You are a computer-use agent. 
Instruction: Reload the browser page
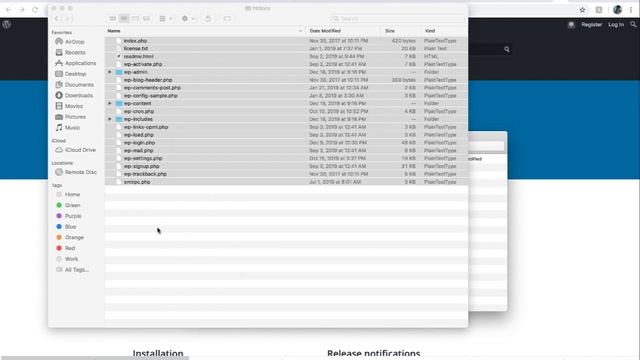click(x=35, y=9)
